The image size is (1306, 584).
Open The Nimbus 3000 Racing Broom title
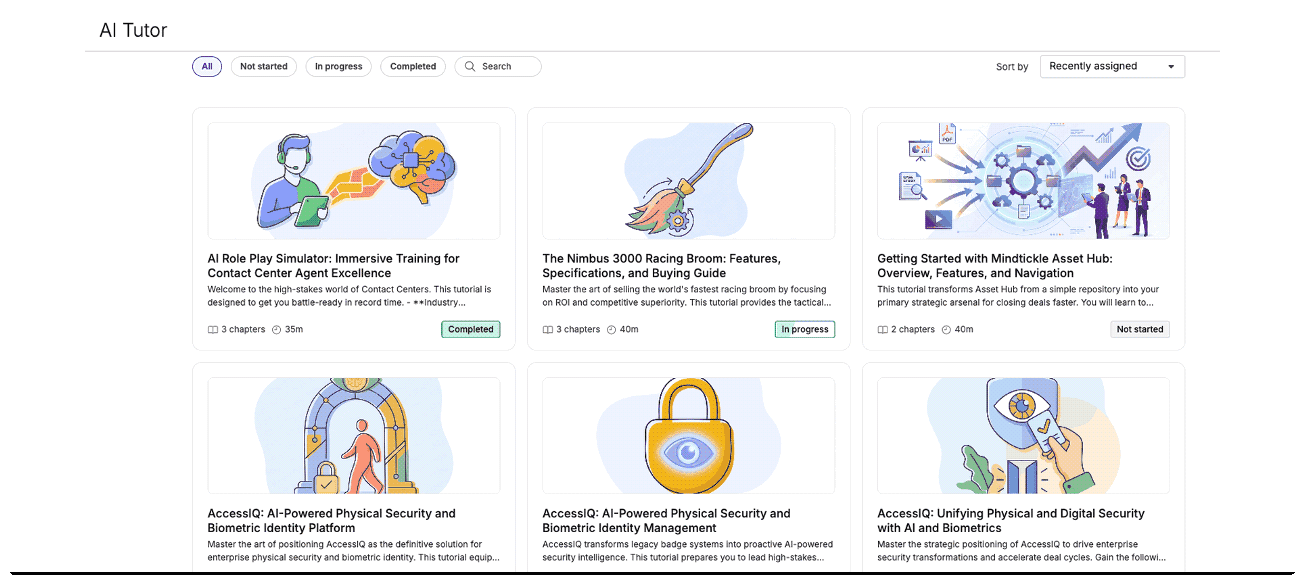pyautogui.click(x=662, y=266)
